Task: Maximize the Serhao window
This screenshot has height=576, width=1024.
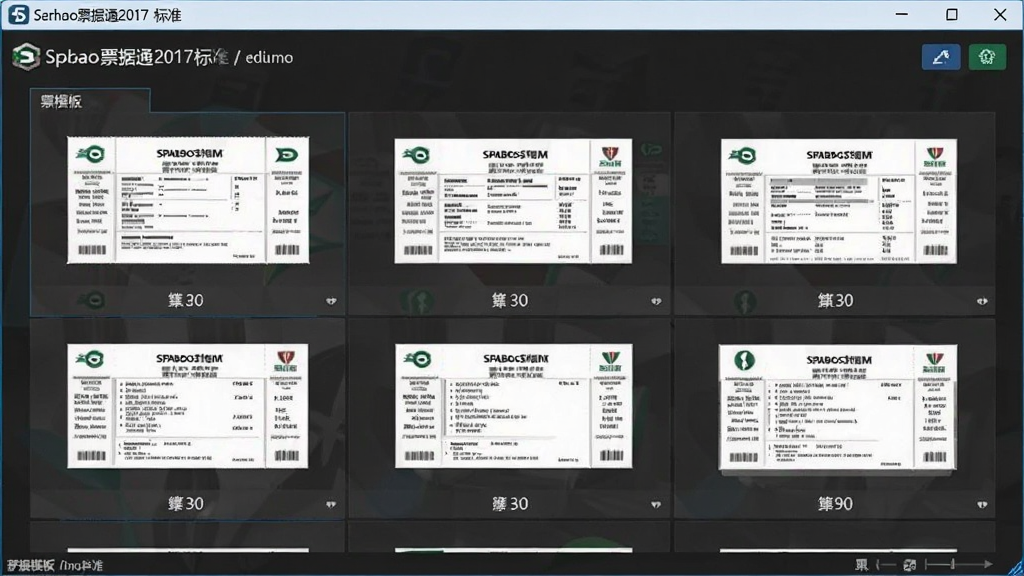Action: tap(952, 14)
